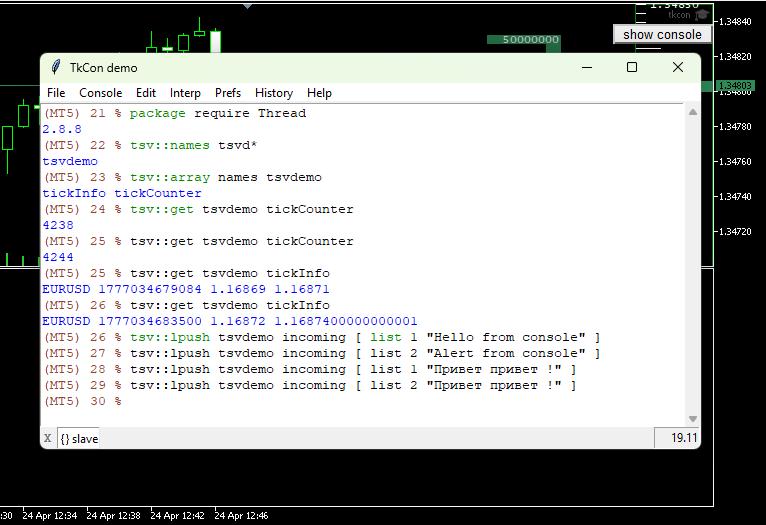Open the Edit menu
Image resolution: width=766 pixels, height=525 pixels.
(146, 93)
